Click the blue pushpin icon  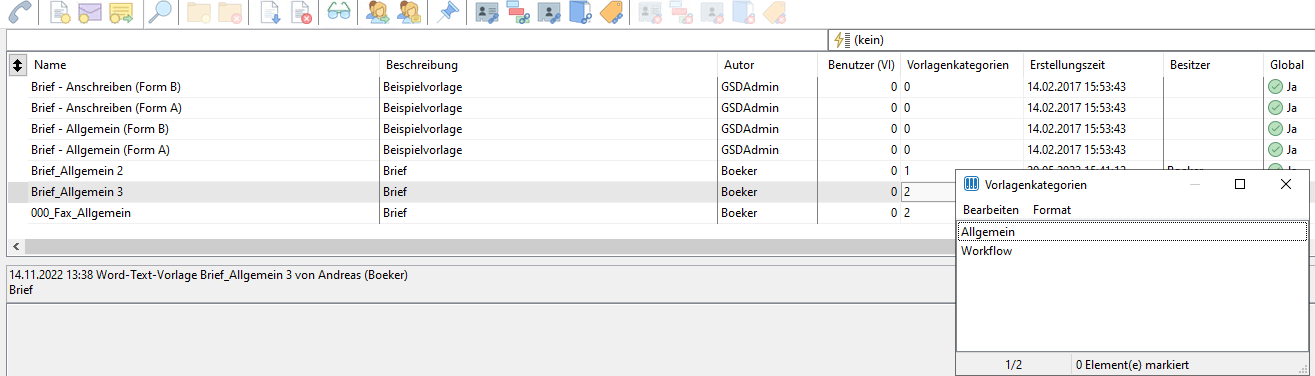446,12
